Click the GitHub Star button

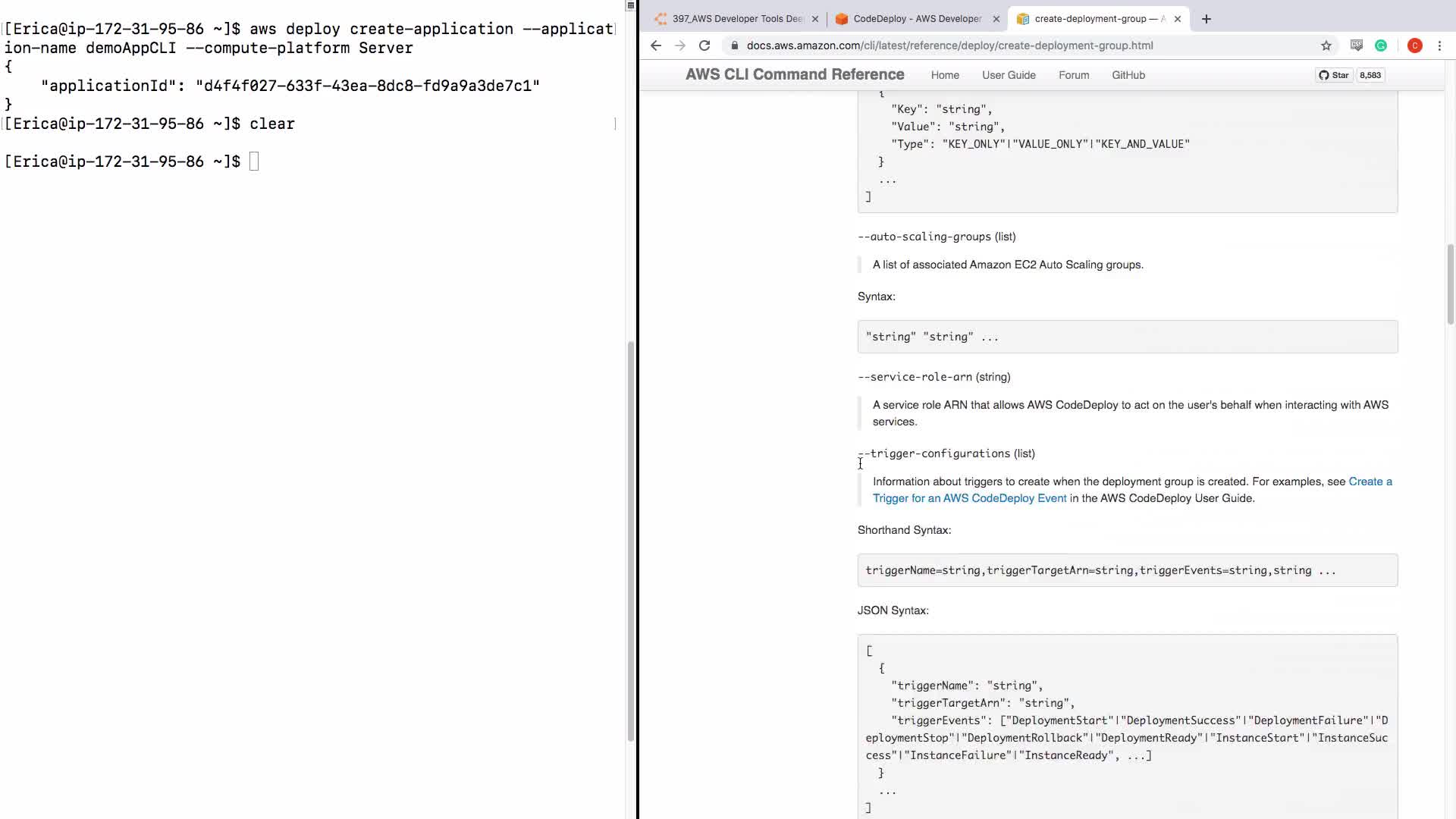[x=1334, y=75]
